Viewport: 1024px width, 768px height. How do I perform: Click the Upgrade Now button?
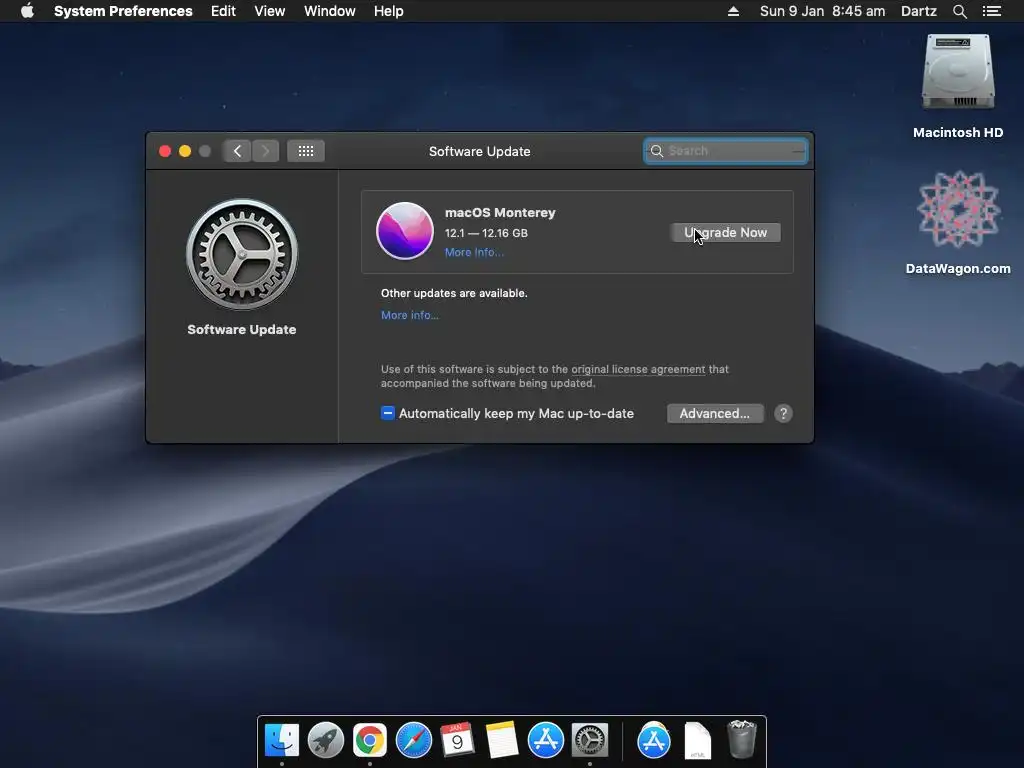pyautogui.click(x=725, y=232)
